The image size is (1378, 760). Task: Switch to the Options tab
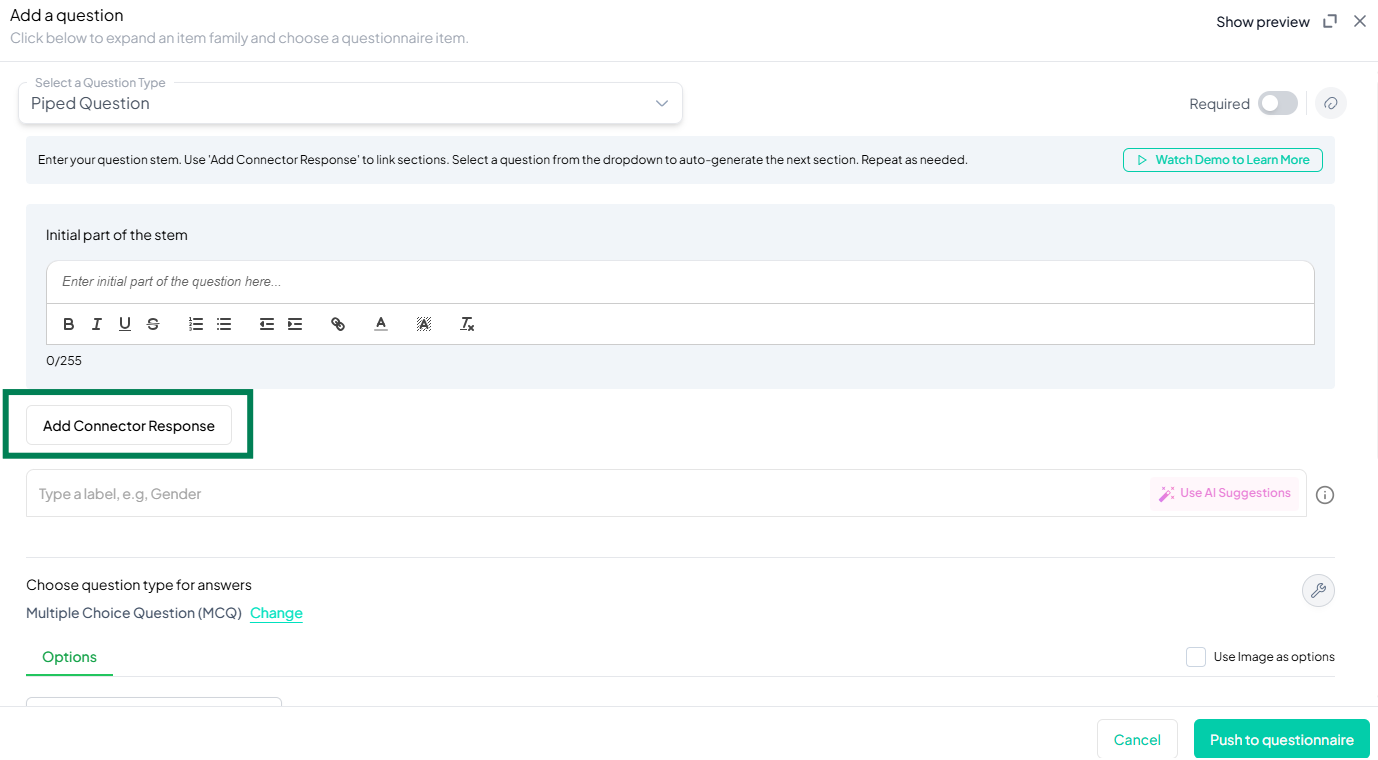click(69, 657)
